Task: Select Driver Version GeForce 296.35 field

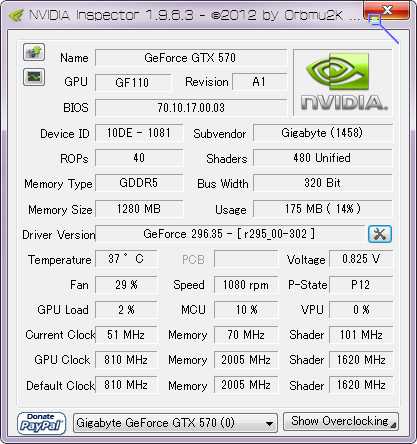Action: (x=230, y=234)
